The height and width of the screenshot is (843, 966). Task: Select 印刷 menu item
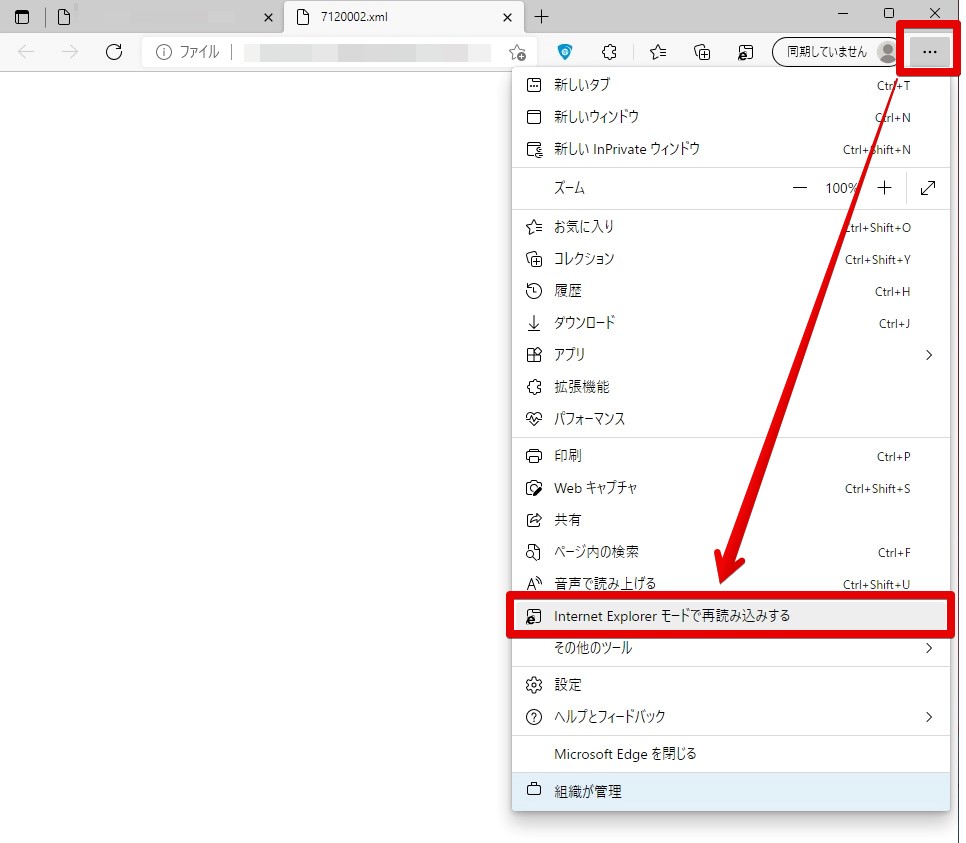pyautogui.click(x=731, y=456)
